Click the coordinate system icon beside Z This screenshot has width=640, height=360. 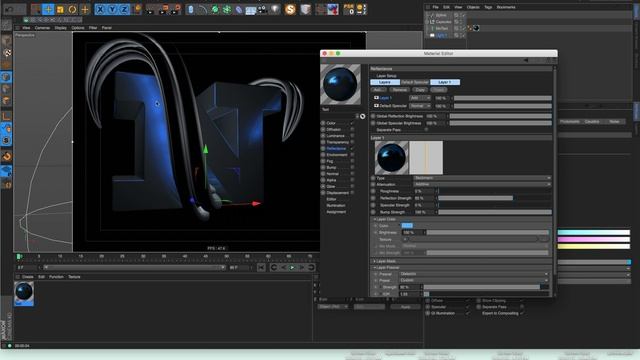tap(137, 9)
